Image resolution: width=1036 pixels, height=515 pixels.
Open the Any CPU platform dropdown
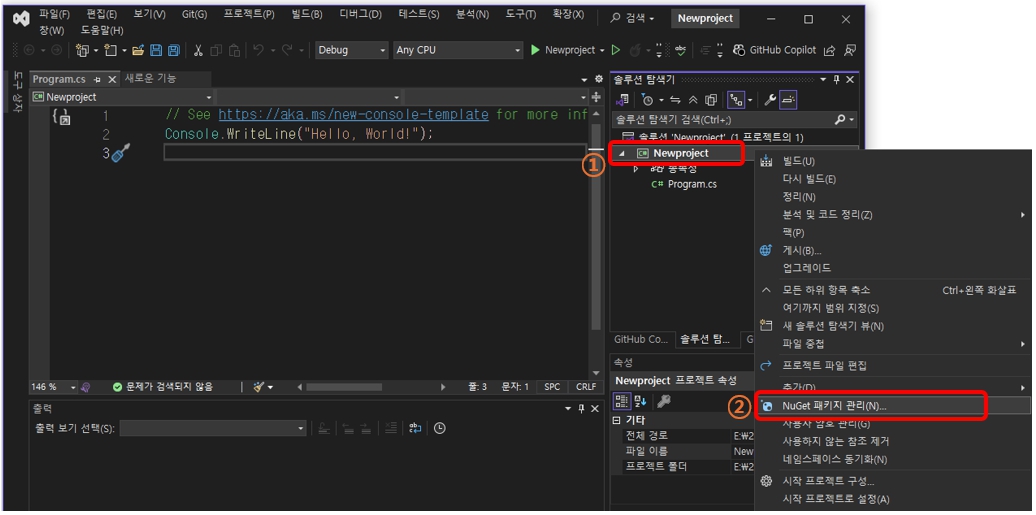457,50
